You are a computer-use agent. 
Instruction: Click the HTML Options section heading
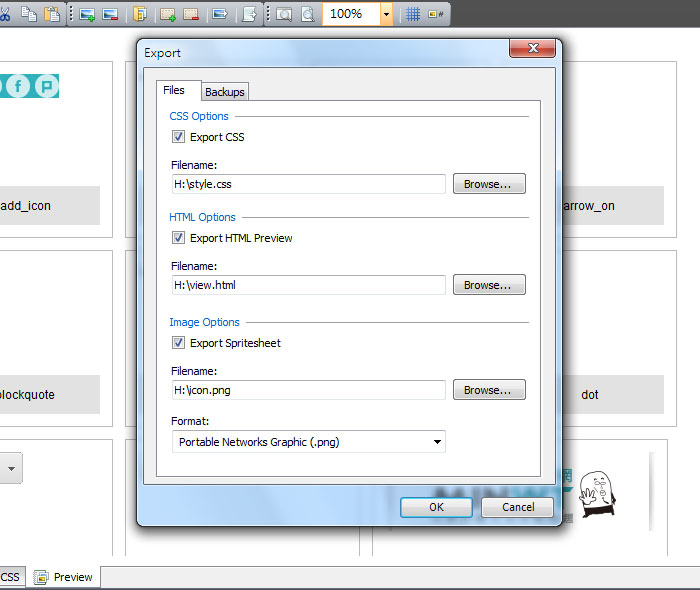coord(202,217)
